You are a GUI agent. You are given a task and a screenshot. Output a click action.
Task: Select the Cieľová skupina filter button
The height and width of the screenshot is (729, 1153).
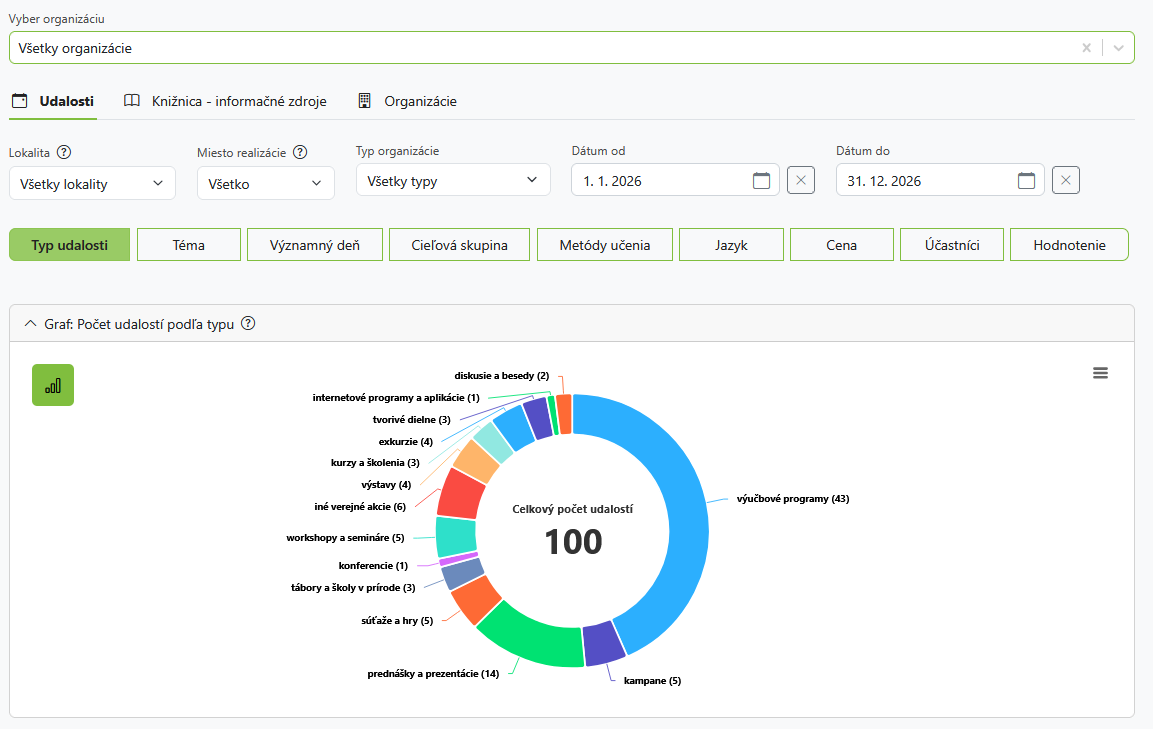[x=459, y=245]
